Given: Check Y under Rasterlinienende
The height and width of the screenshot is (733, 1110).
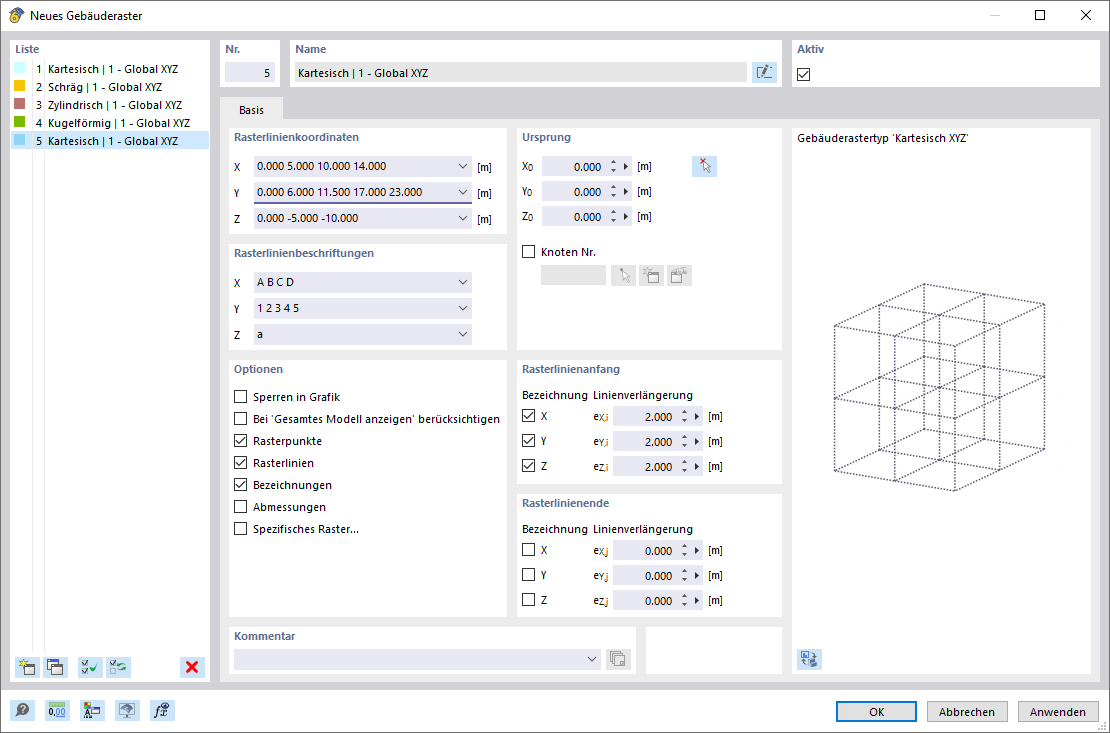Looking at the screenshot, I should tap(529, 574).
